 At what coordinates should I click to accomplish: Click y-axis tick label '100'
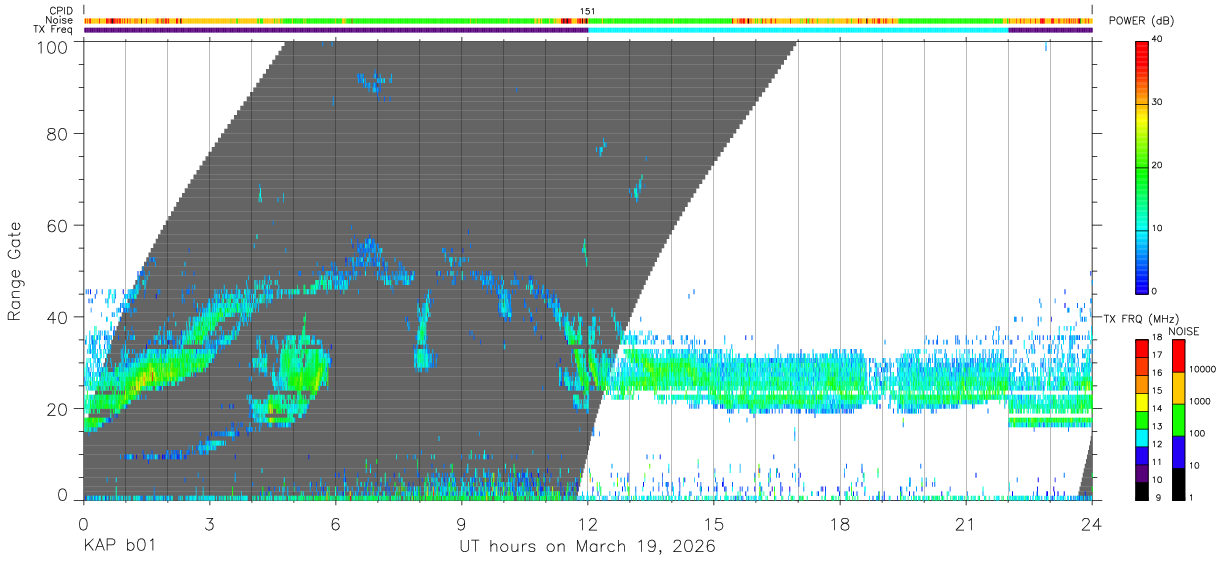tap(50, 46)
